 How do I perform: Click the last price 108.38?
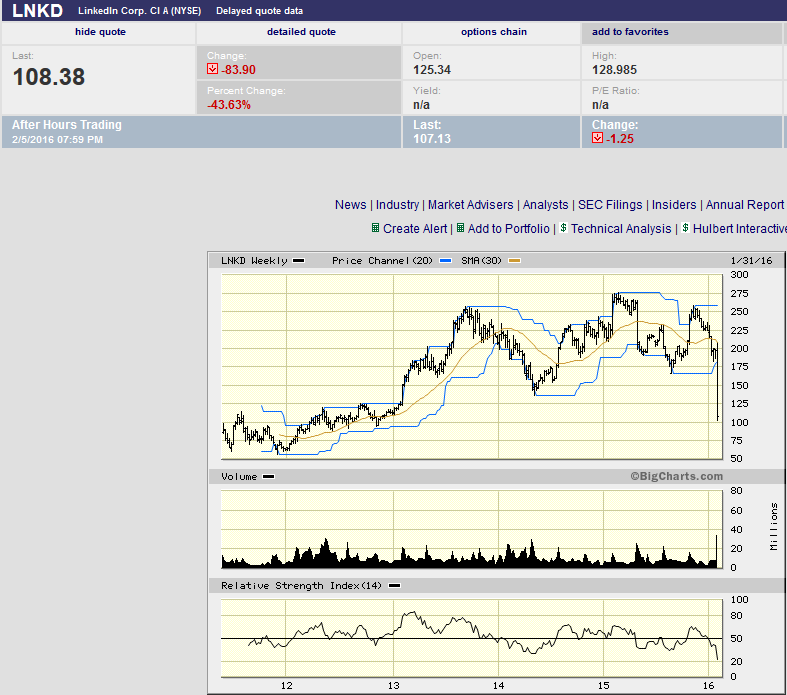tap(49, 77)
